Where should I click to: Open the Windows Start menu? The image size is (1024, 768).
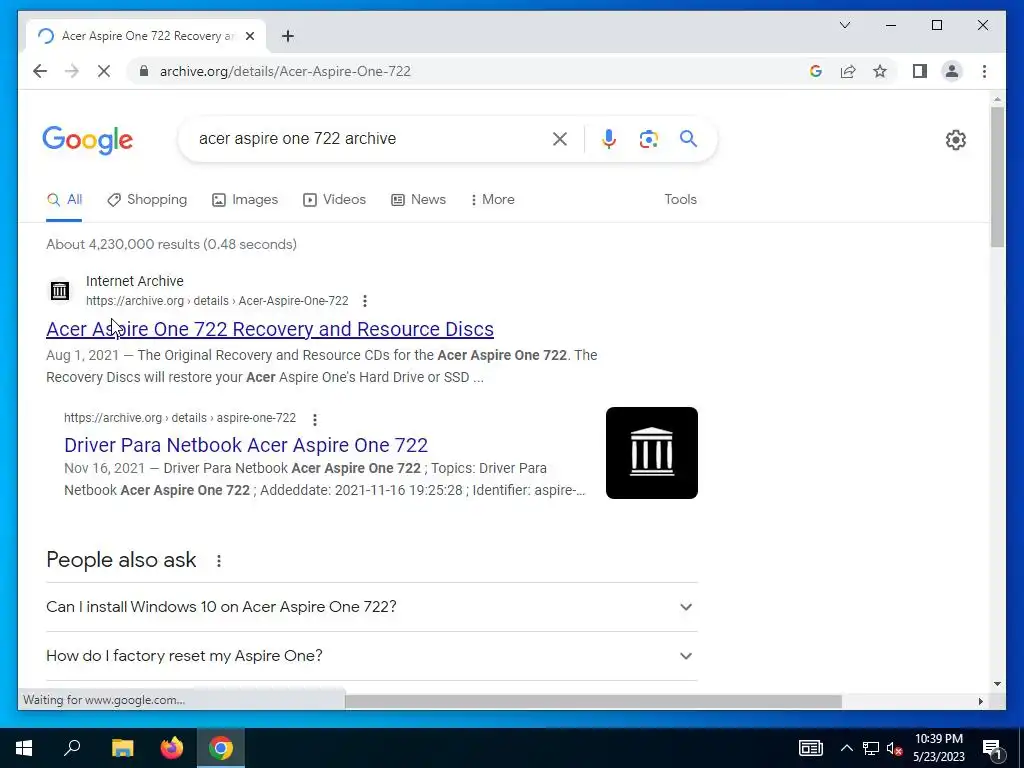point(24,748)
